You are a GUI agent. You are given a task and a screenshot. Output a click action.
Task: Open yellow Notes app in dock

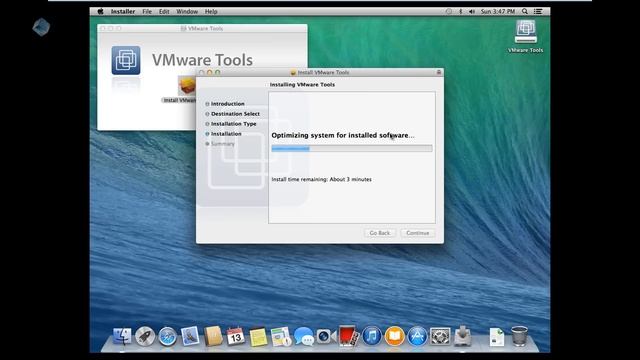[x=258, y=337]
